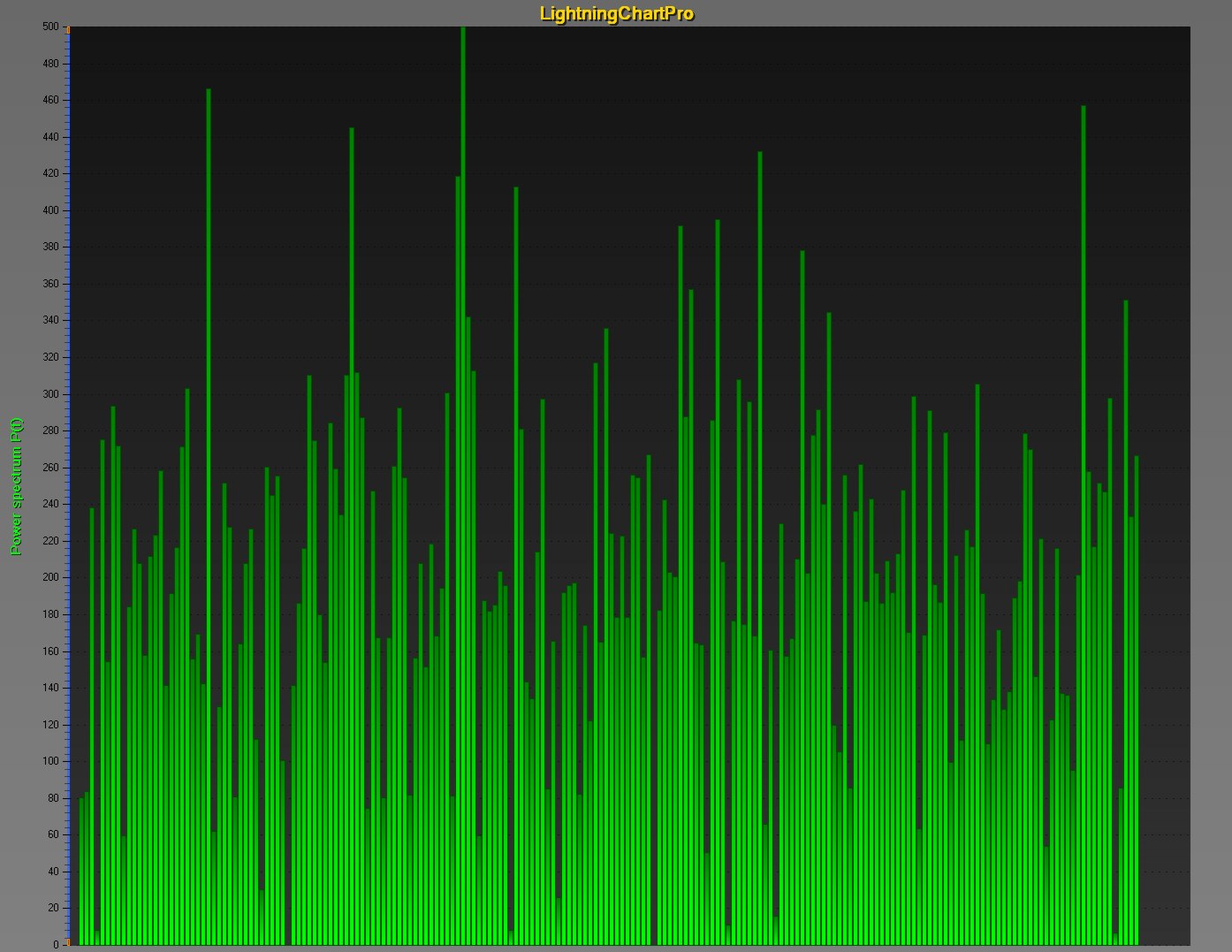Screen dimensions: 1232x952
Task: Click the Y-axis label 500
Action: (50, 27)
